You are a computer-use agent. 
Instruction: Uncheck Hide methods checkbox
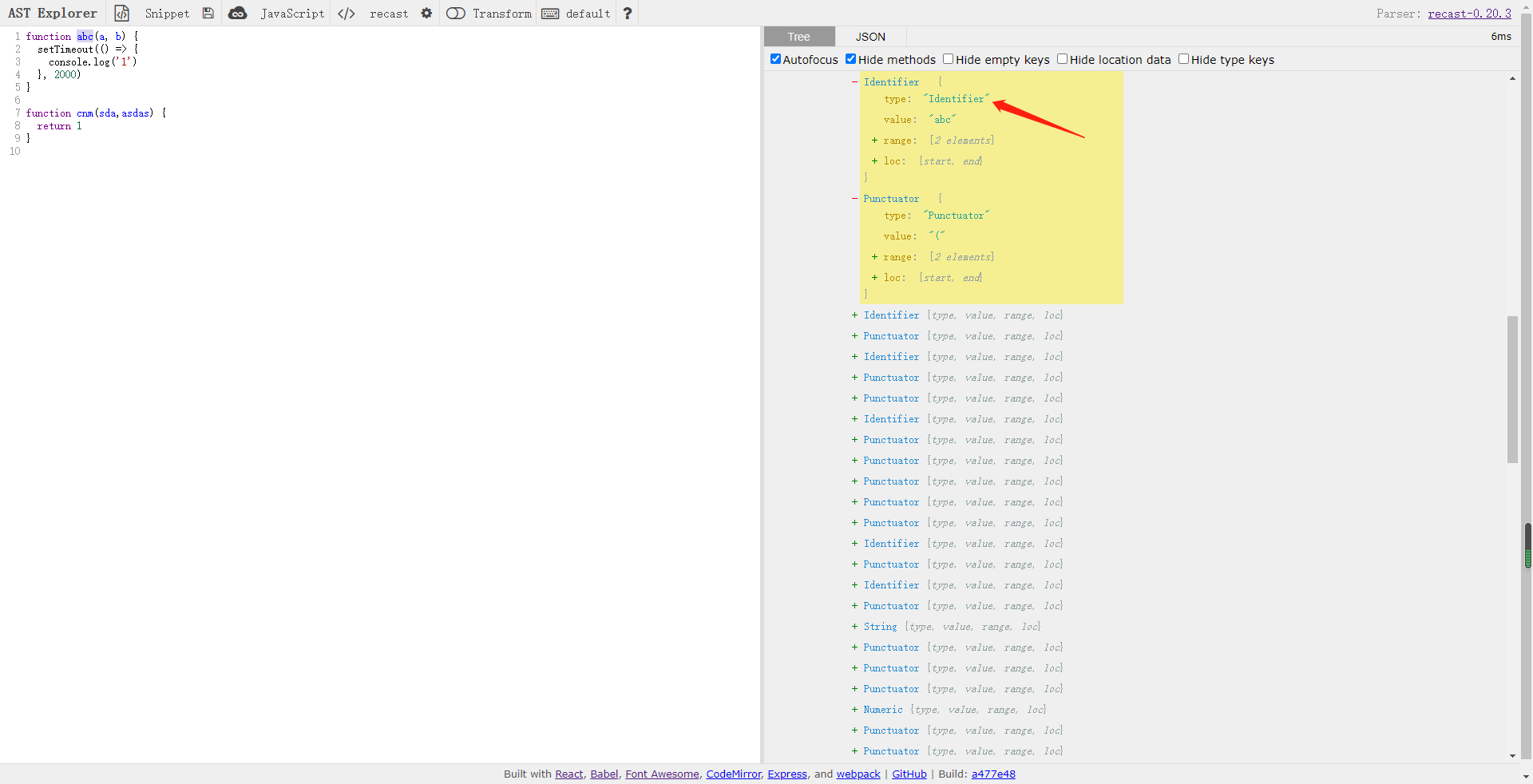(x=850, y=59)
